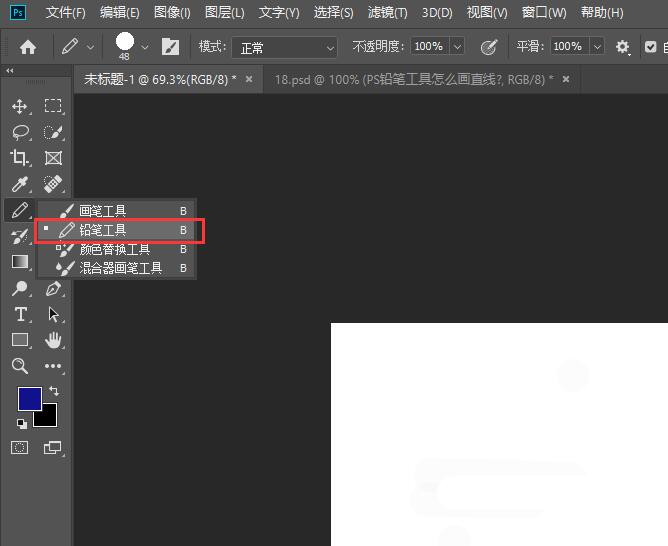Swap foreground and background colors
668x546 pixels.
pos(54,391)
